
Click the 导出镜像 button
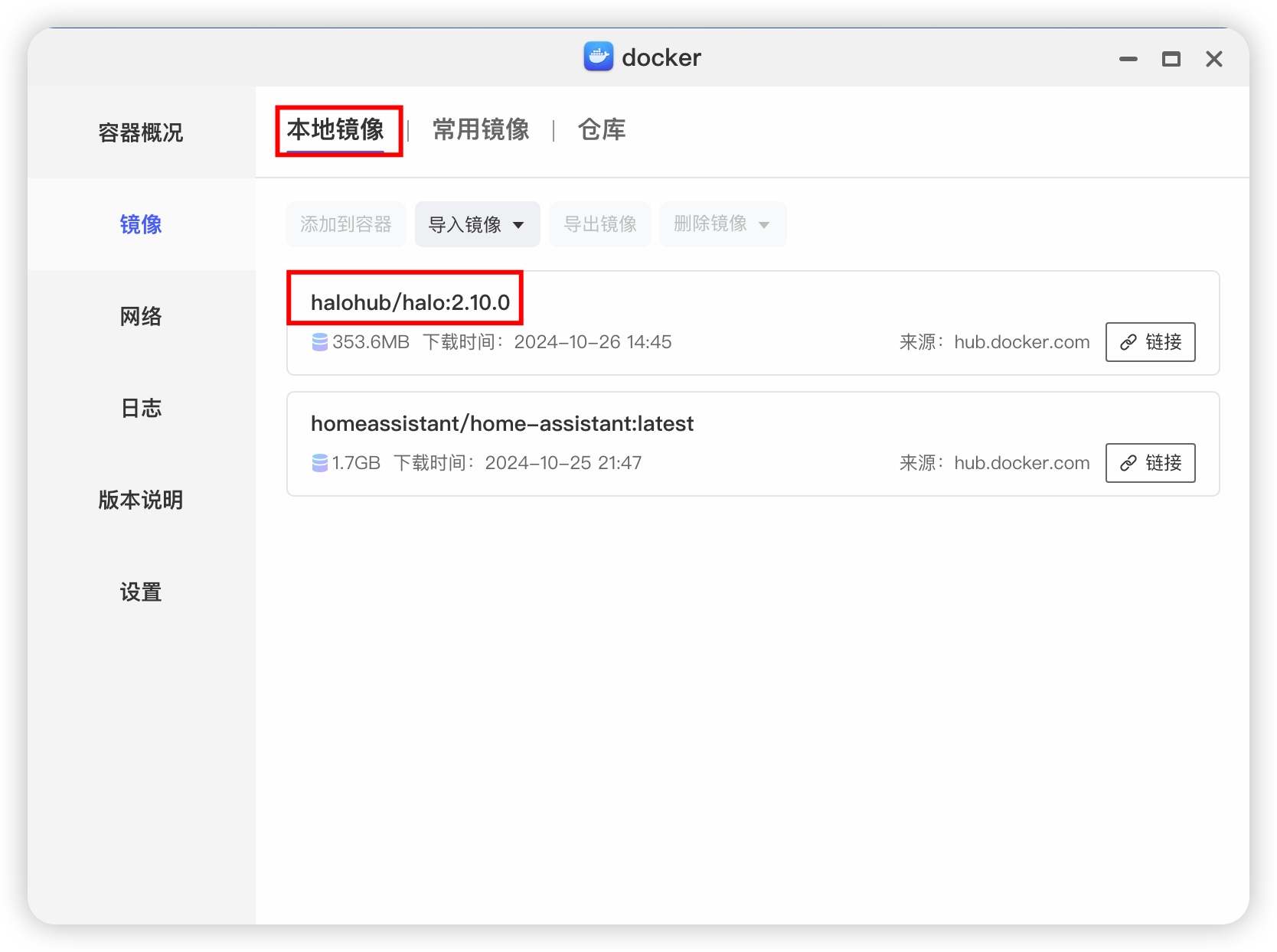pyautogui.click(x=600, y=224)
